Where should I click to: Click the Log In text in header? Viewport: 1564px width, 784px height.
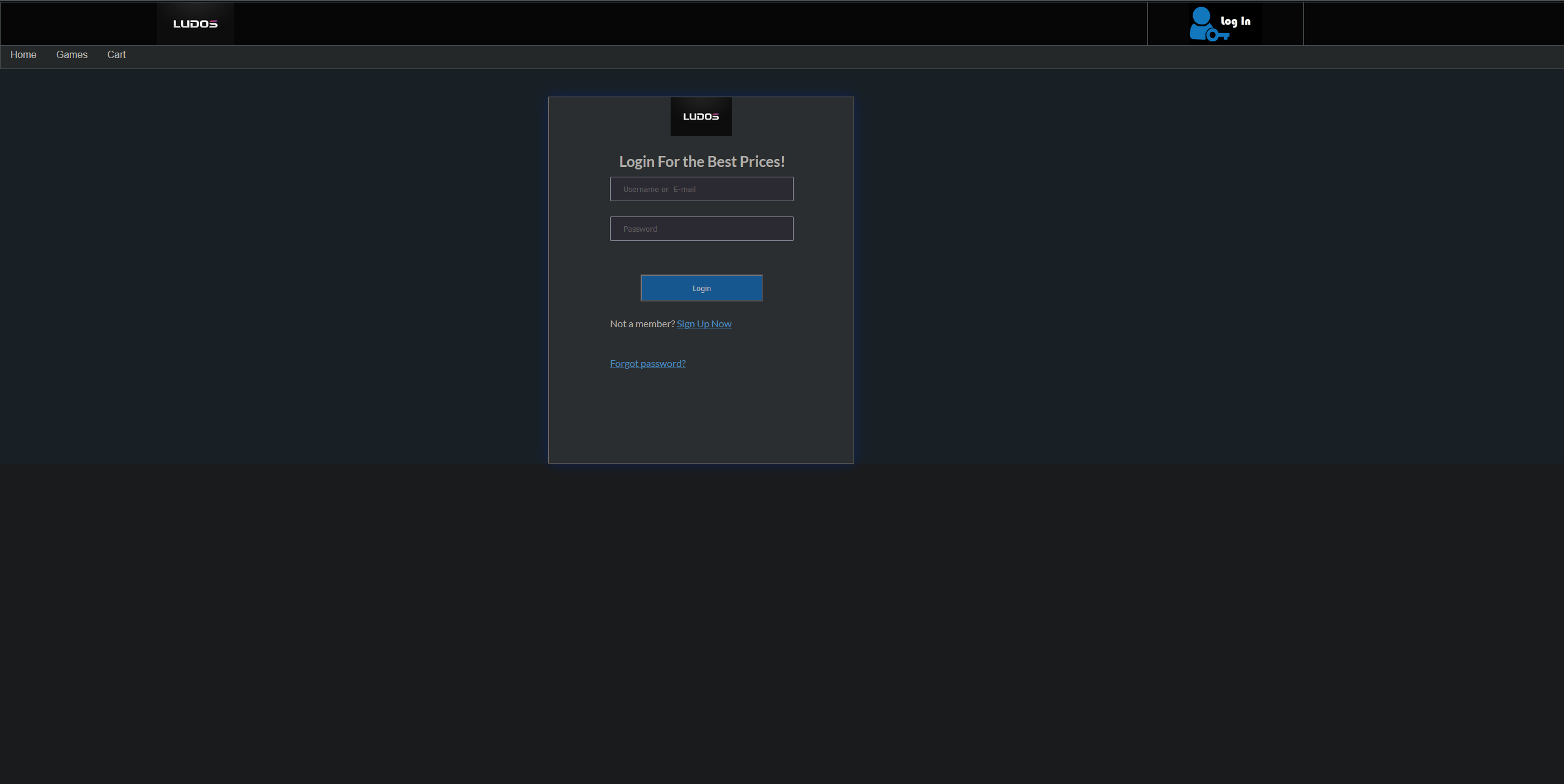(1235, 21)
